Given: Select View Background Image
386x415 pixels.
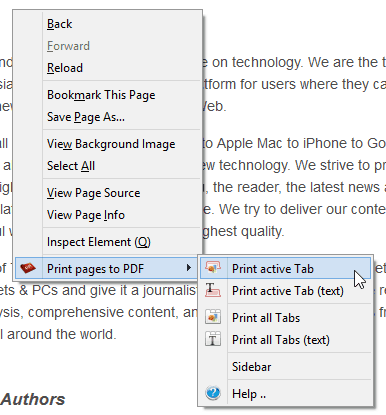Looking at the screenshot, I should tap(108, 144).
